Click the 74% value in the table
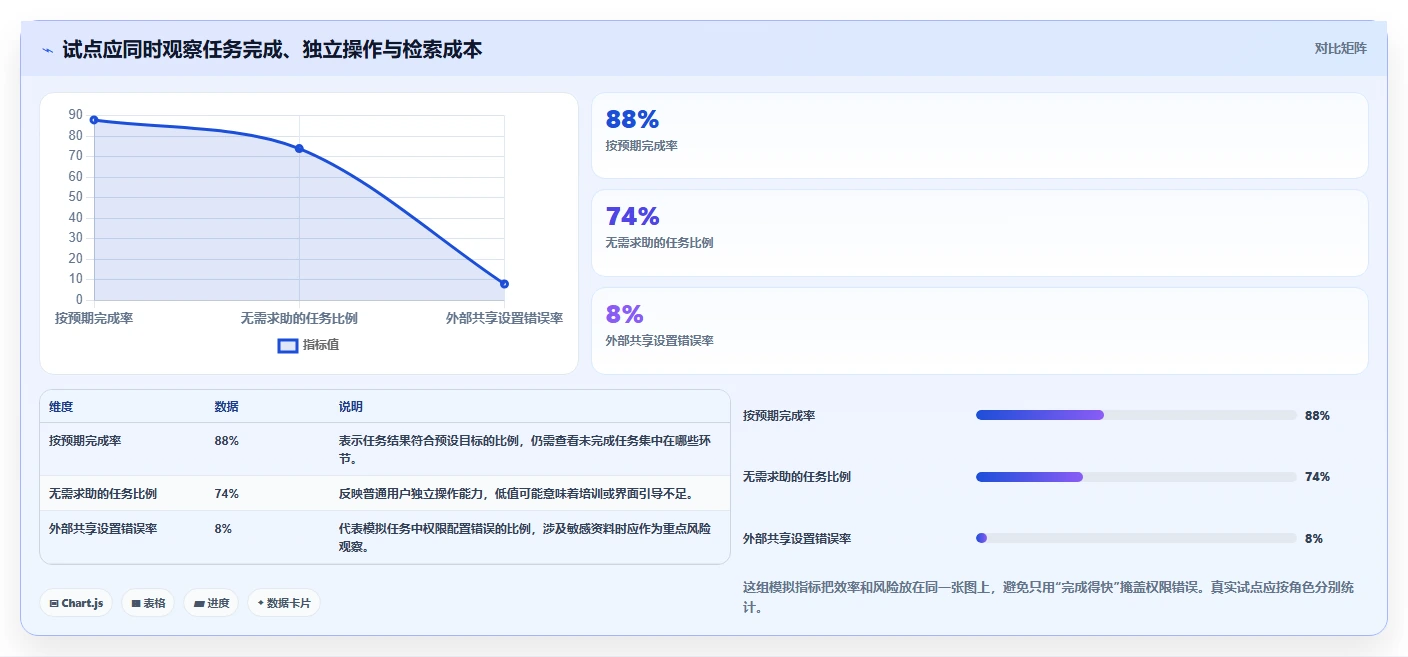 (226, 494)
